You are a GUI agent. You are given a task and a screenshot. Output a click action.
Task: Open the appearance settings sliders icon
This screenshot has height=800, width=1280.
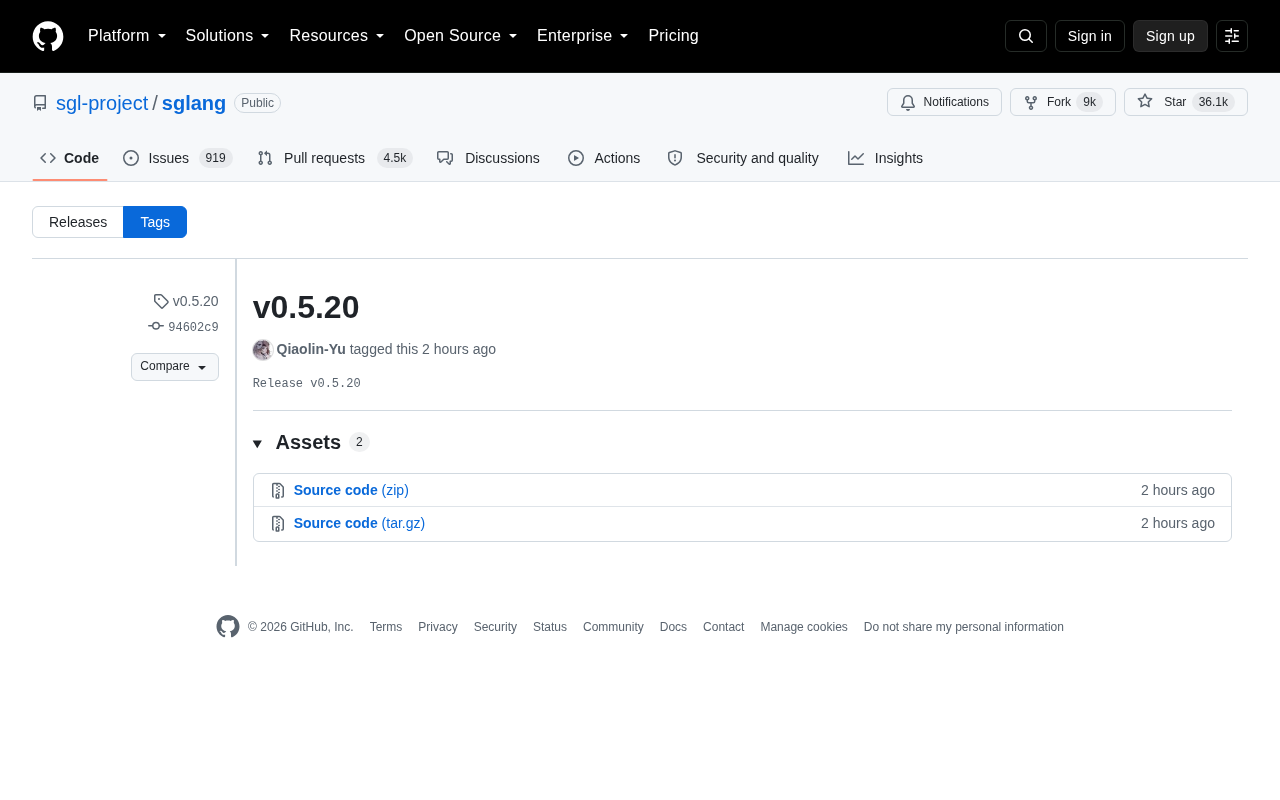click(x=1232, y=36)
